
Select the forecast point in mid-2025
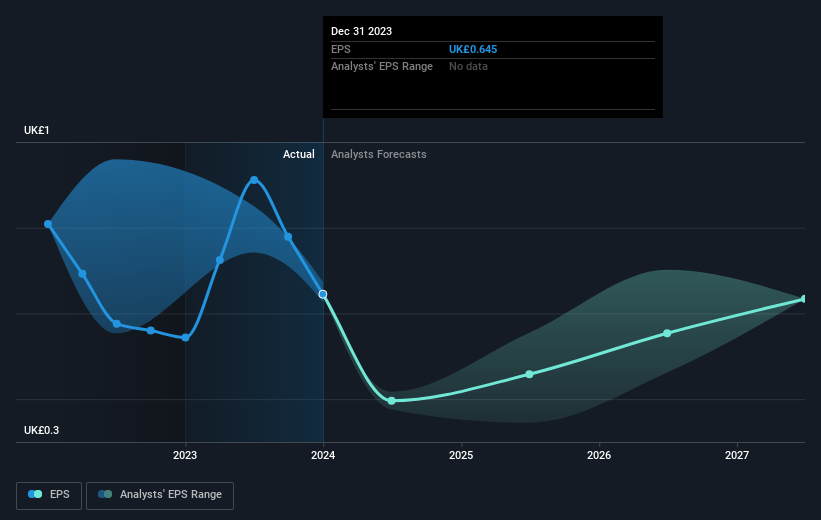[529, 374]
